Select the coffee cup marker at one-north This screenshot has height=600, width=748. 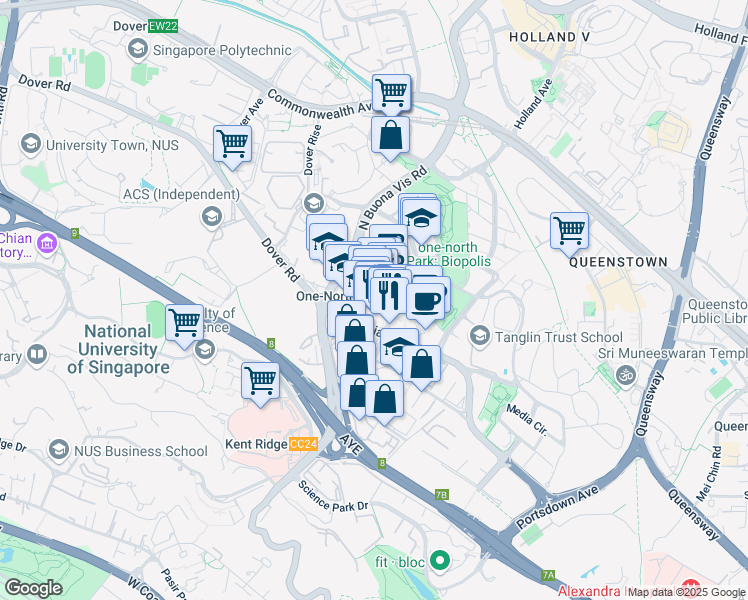425,302
